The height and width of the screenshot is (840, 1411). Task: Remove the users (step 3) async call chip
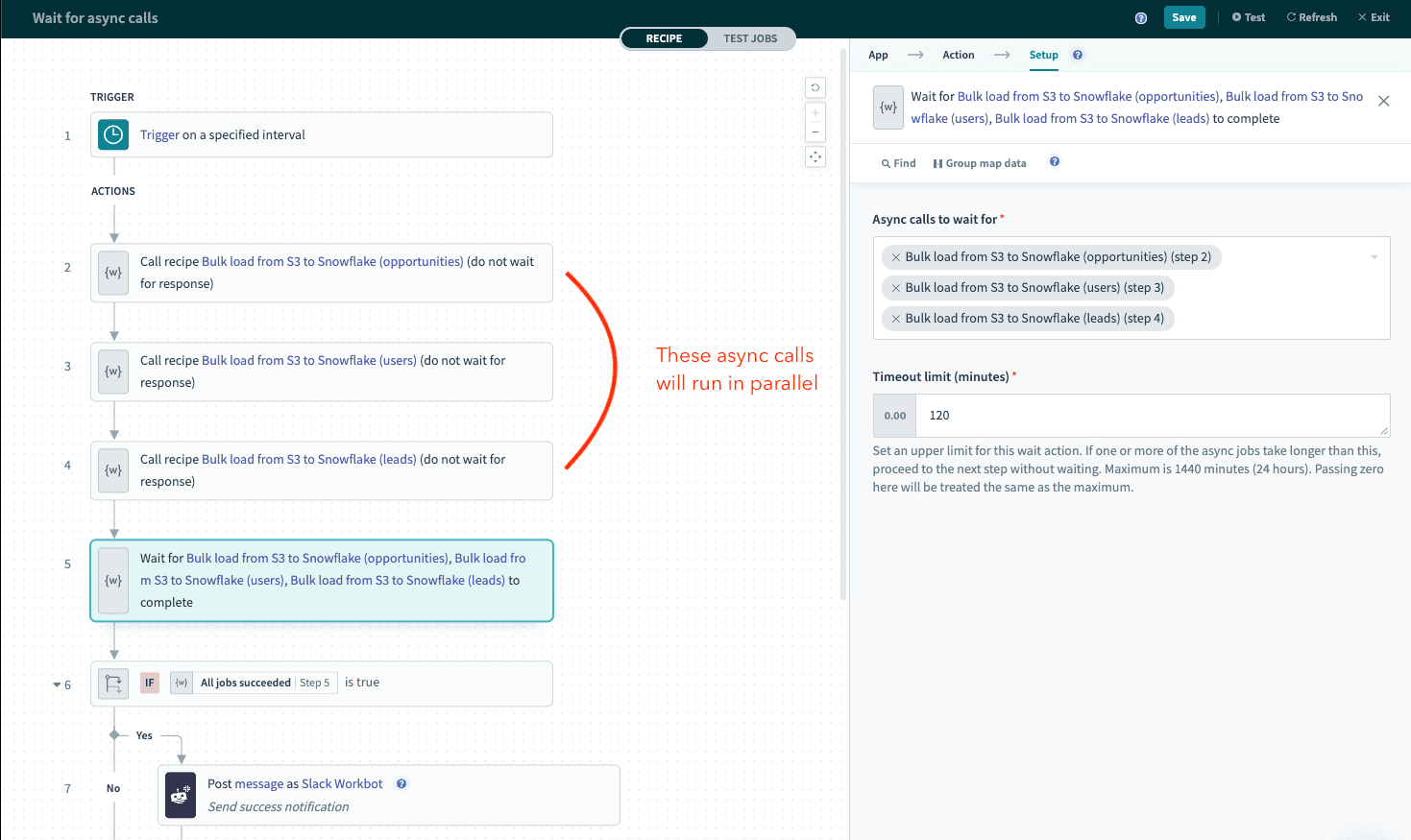895,288
